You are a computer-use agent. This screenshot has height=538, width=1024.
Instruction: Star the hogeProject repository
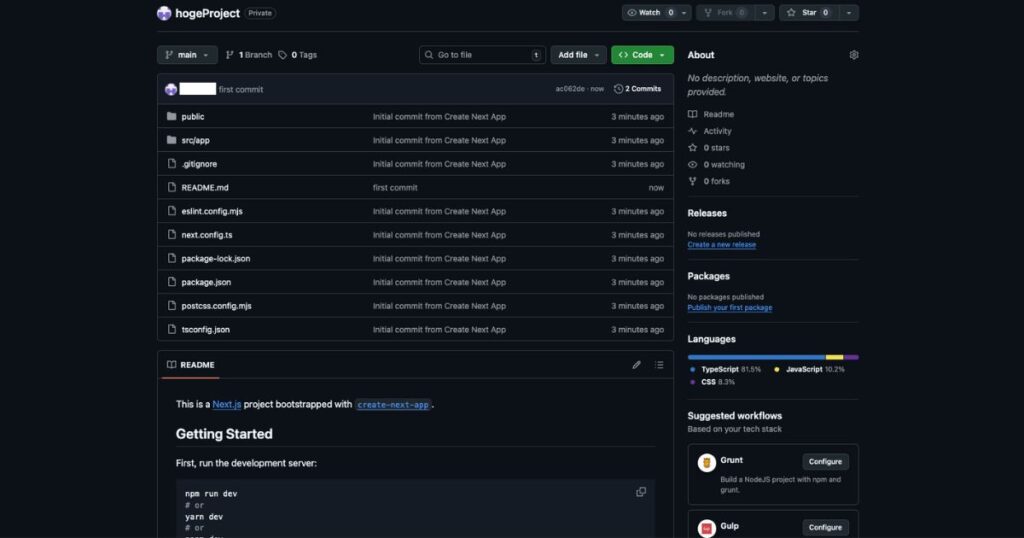[x=808, y=12]
